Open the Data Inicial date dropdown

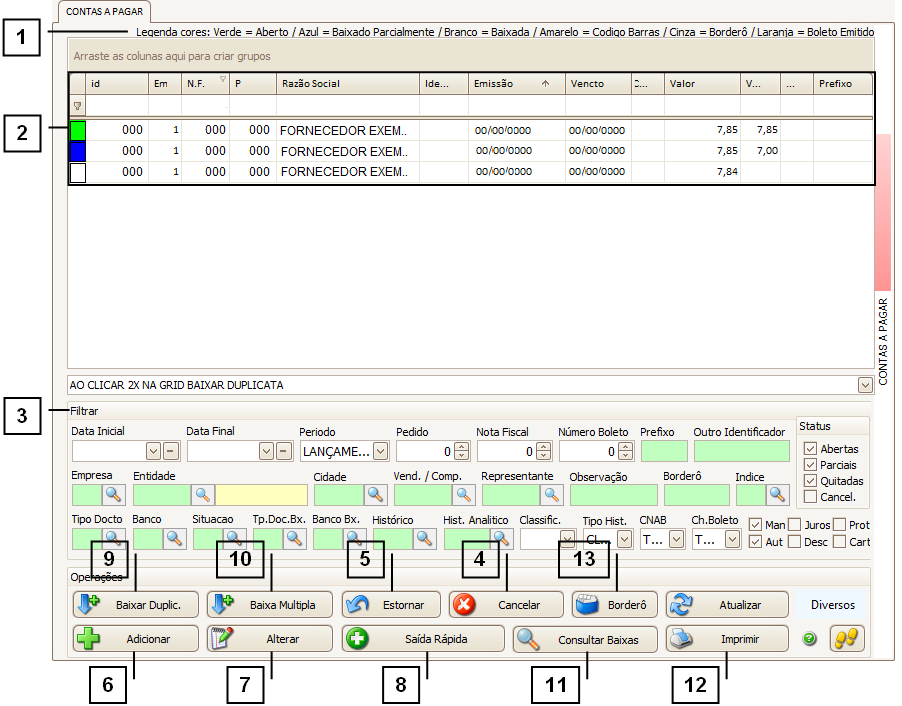pyautogui.click(x=153, y=451)
